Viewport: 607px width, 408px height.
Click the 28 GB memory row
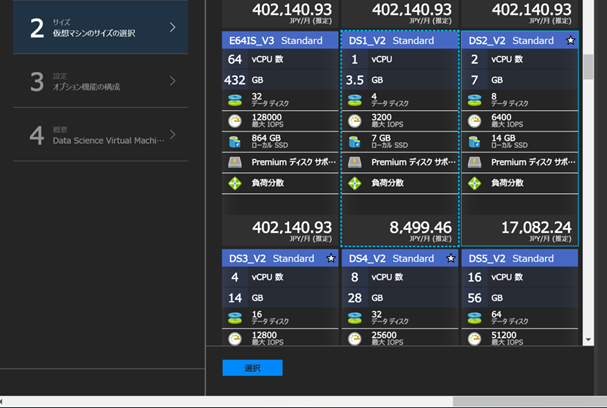pos(400,298)
